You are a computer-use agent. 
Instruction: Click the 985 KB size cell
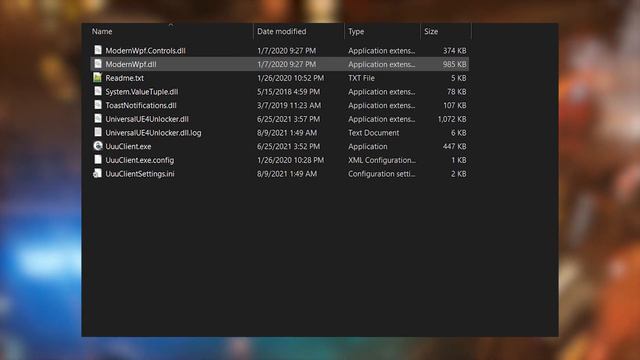coord(455,64)
